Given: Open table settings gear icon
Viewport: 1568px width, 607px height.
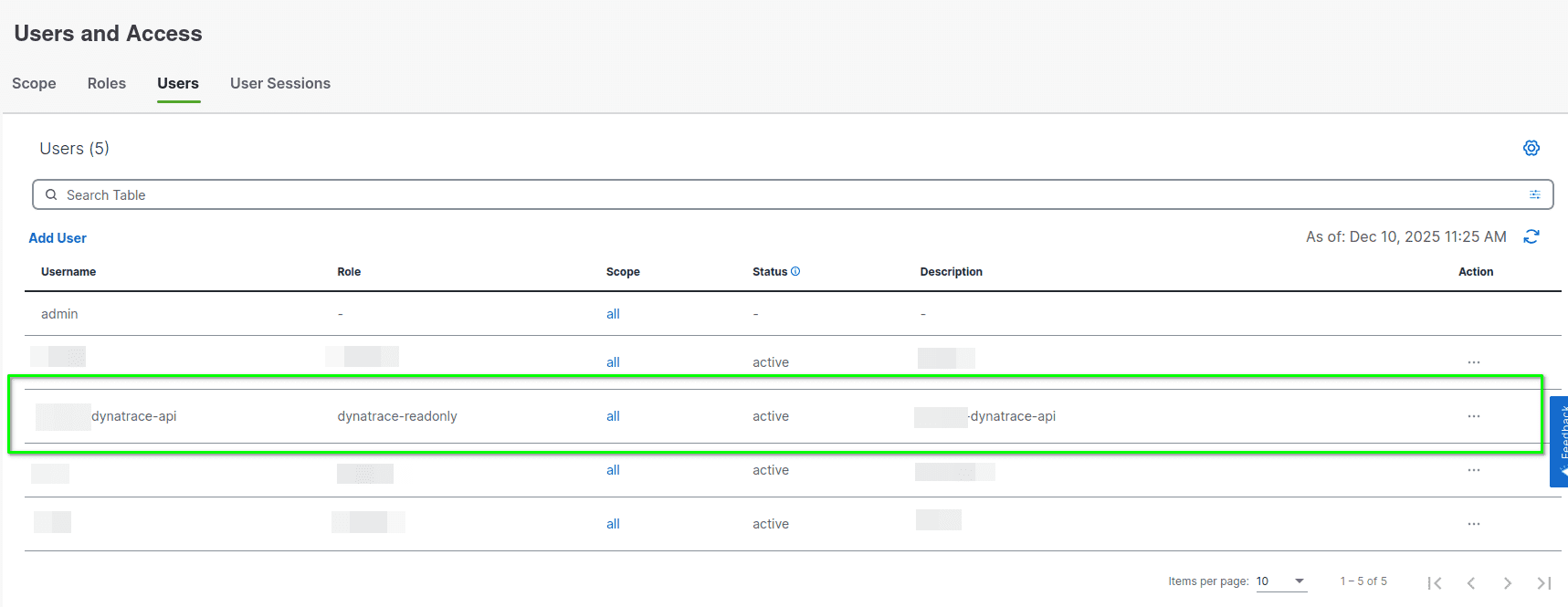Looking at the screenshot, I should 1531,148.
